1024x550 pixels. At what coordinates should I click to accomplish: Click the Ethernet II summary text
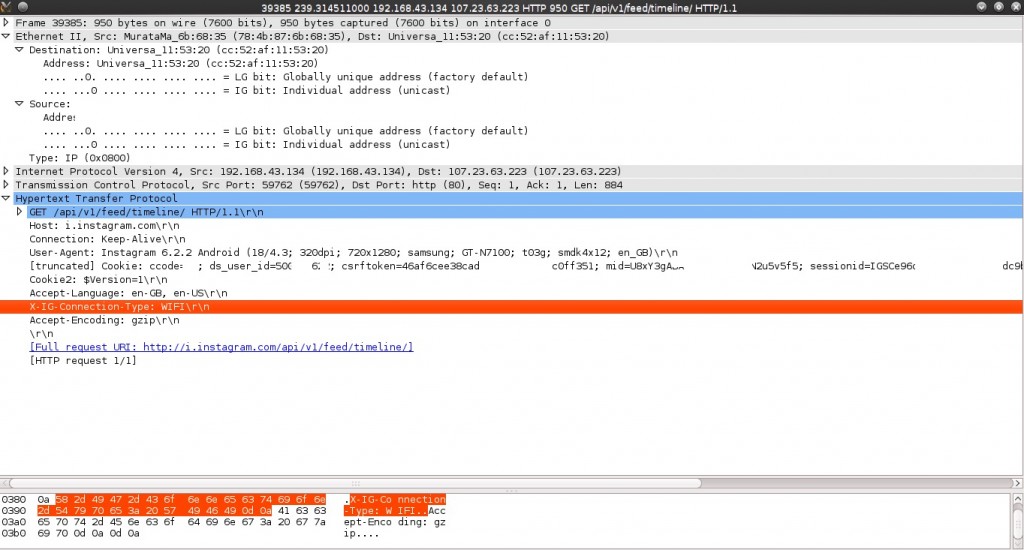click(312, 37)
